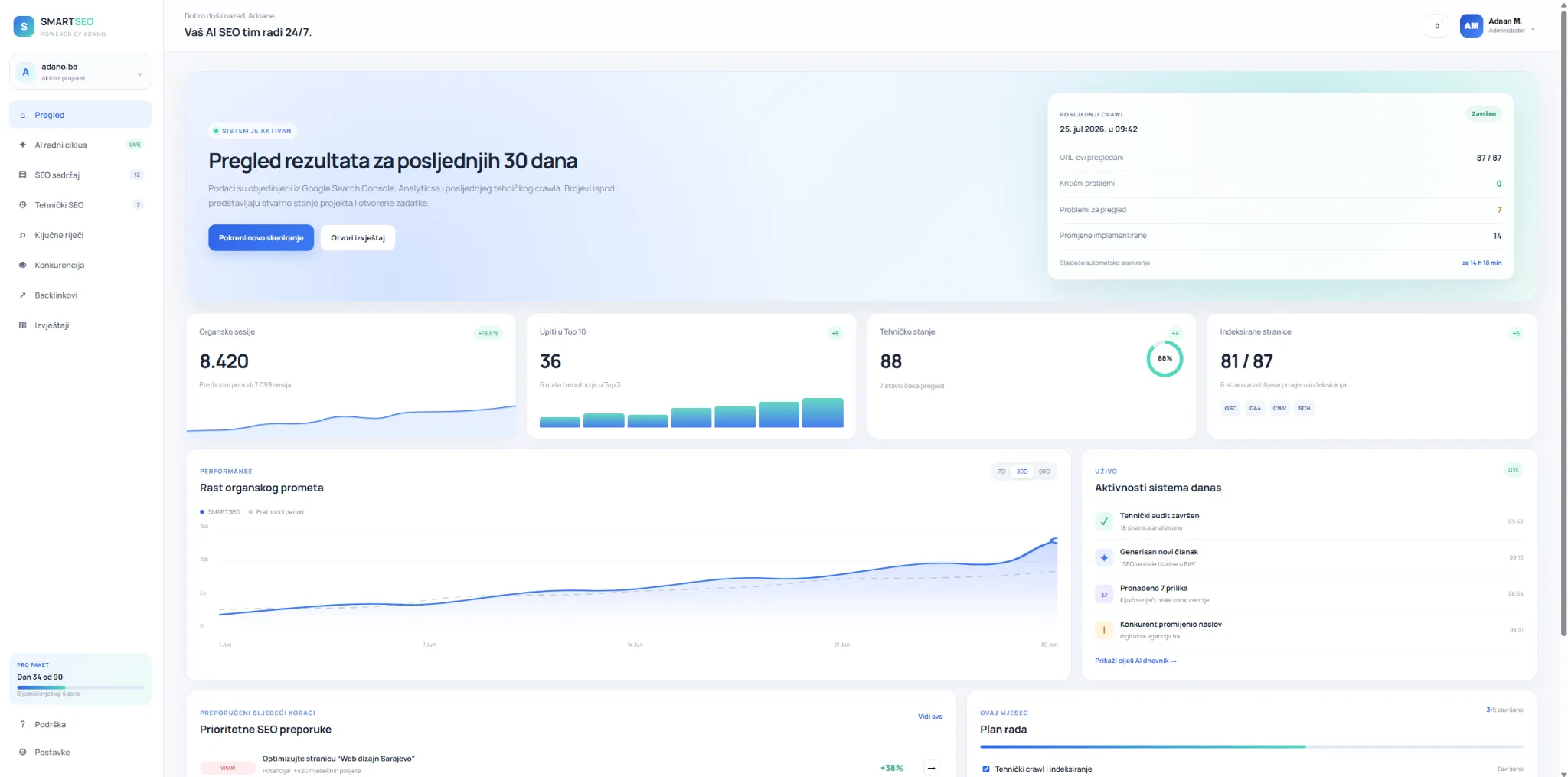Click the page vertical scrollbar
The image size is (1568, 777).
click(x=1563, y=322)
